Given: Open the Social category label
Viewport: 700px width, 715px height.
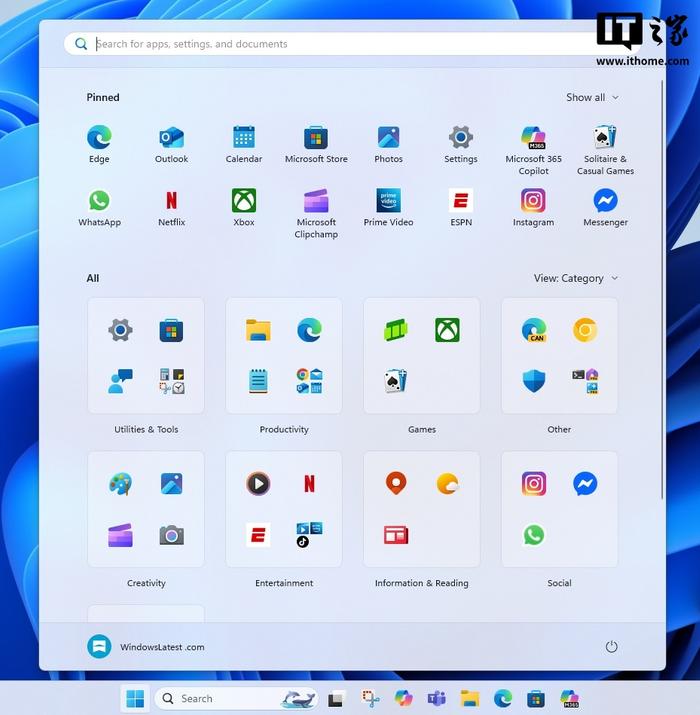Looking at the screenshot, I should pos(559,583).
